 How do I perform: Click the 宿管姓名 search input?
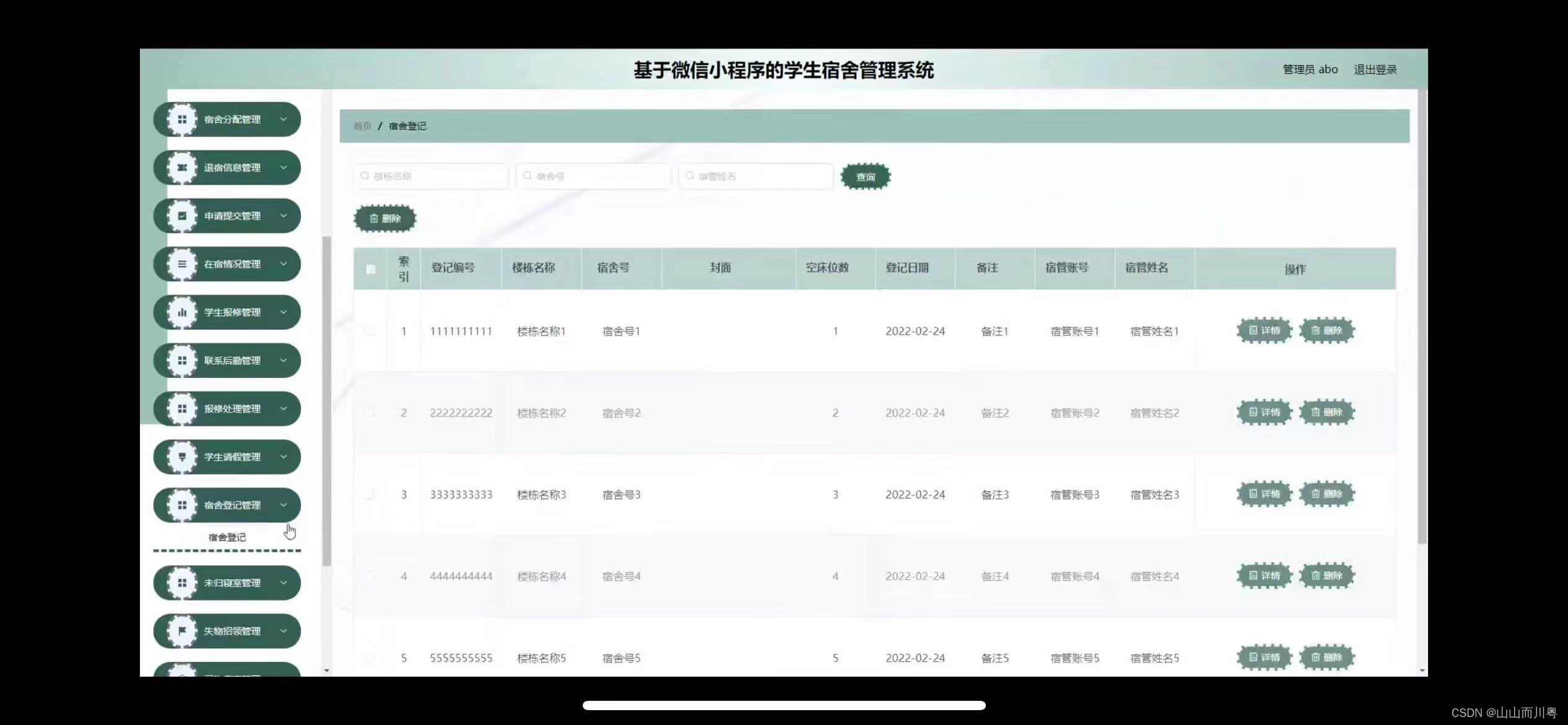click(x=756, y=176)
